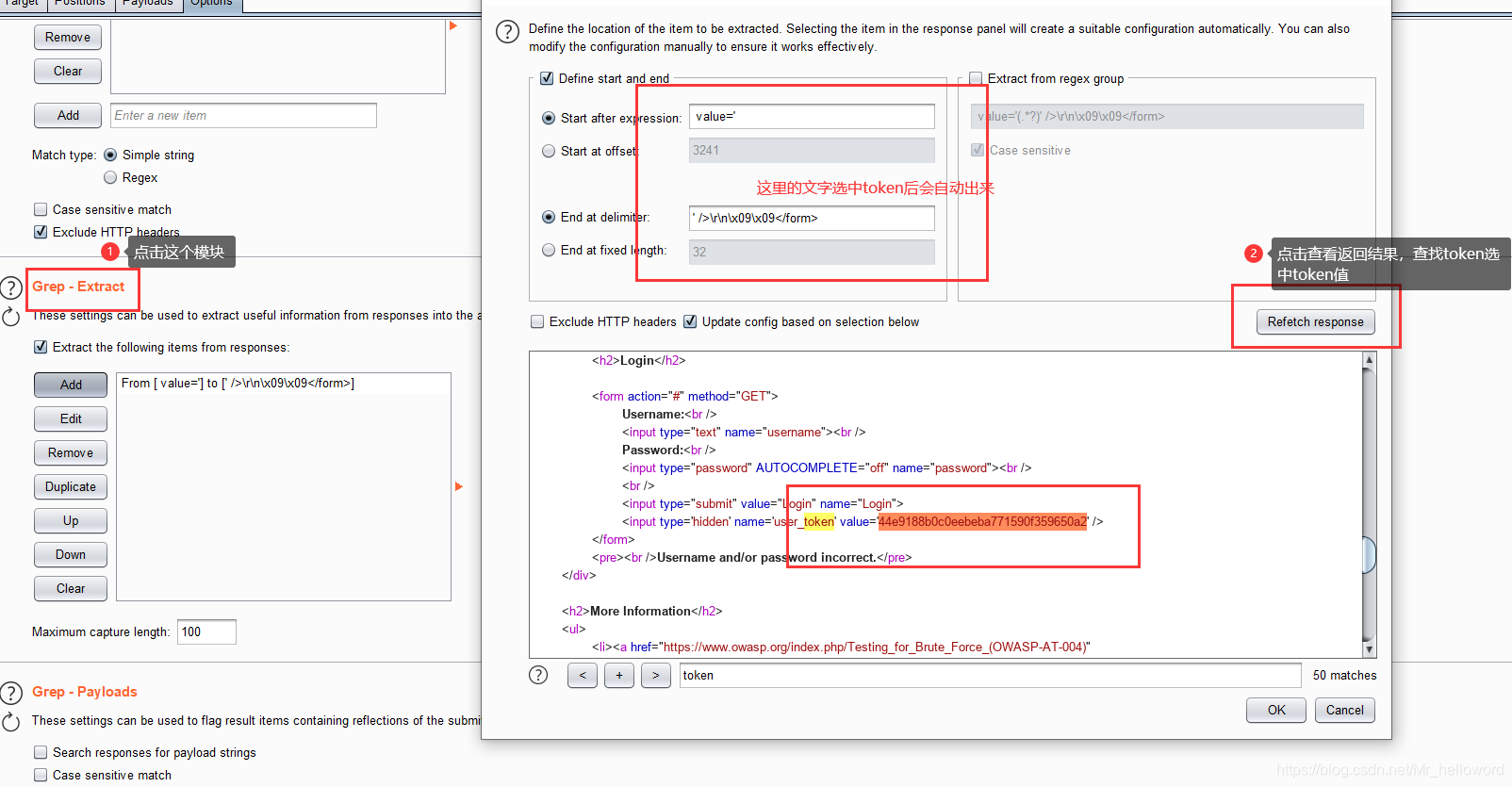Select End at fixed length radio button
This screenshot has width=1512, height=787.
(549, 250)
